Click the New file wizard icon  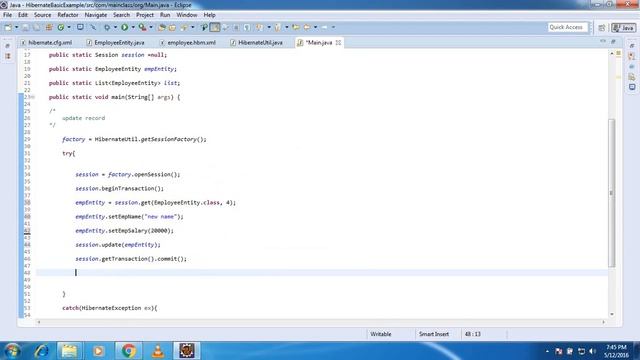coord(8,27)
